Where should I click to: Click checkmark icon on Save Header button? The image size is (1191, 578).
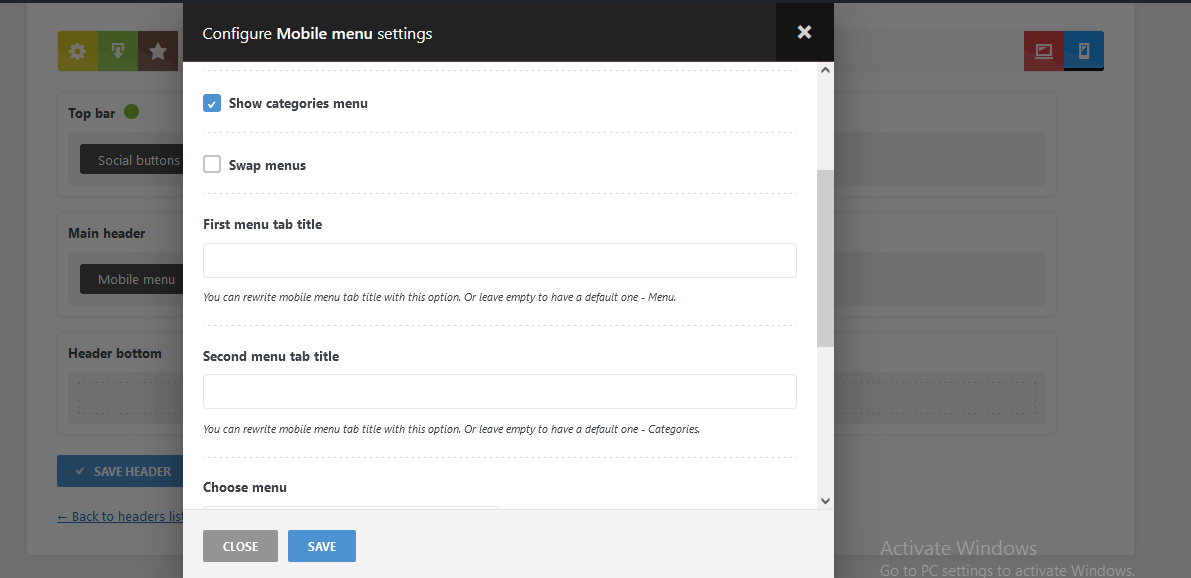pos(78,472)
